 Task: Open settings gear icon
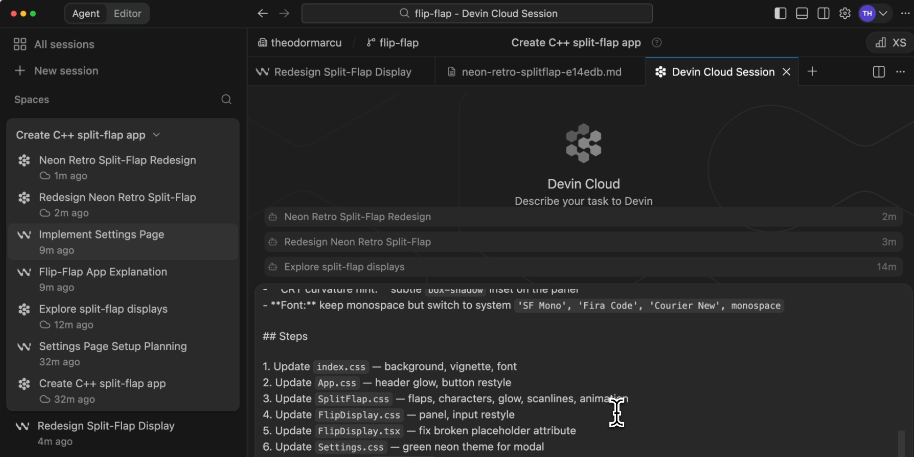tap(845, 13)
